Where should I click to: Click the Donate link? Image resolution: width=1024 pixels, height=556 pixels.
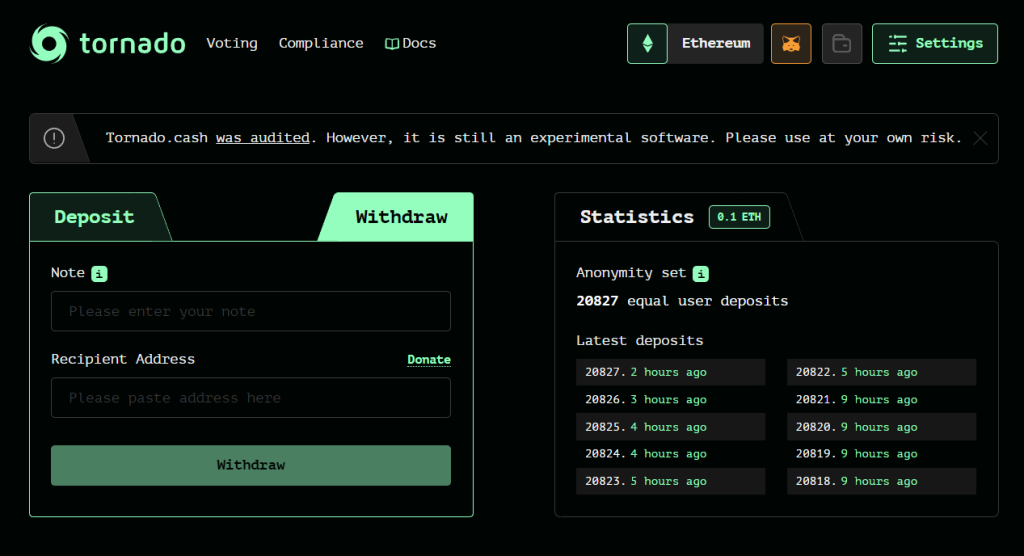(x=428, y=359)
